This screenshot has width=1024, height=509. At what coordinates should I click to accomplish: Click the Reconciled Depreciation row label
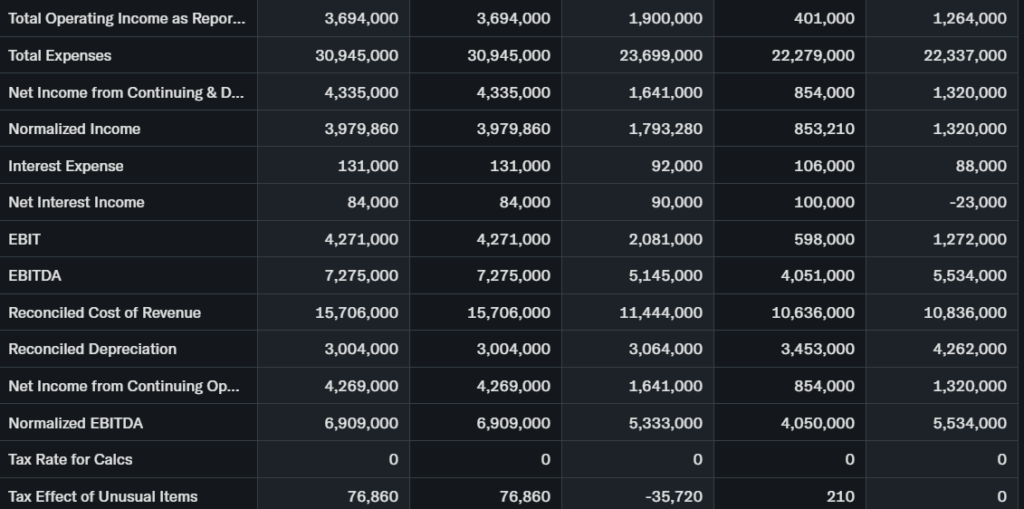coord(92,349)
